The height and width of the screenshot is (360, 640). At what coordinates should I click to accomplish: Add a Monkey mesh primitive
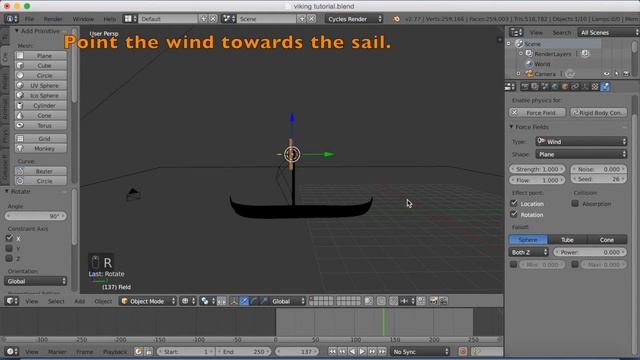[41, 149]
